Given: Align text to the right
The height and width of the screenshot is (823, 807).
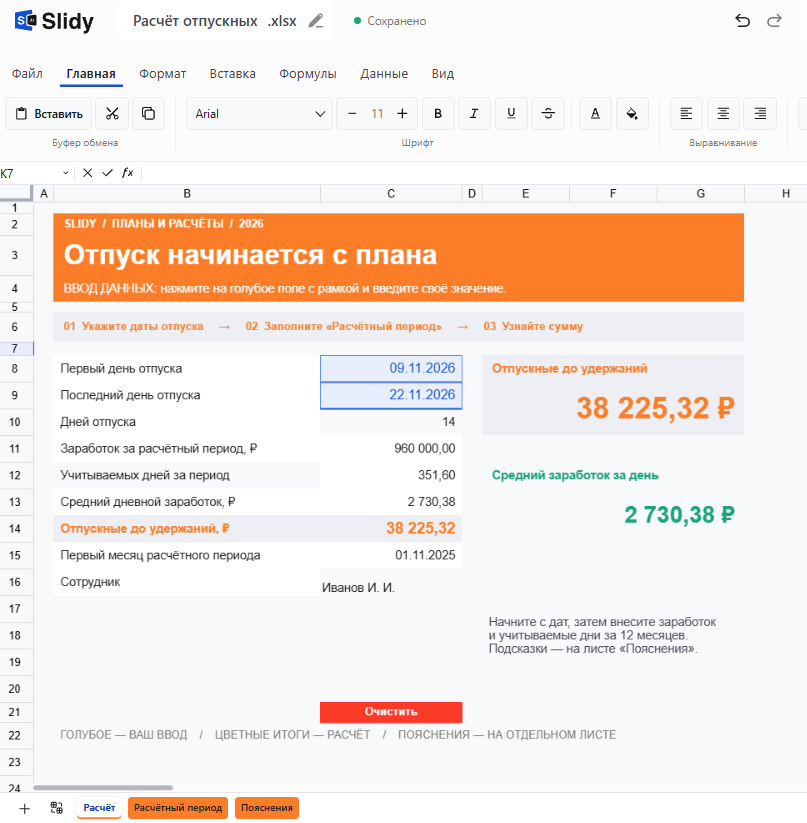Looking at the screenshot, I should point(760,113).
